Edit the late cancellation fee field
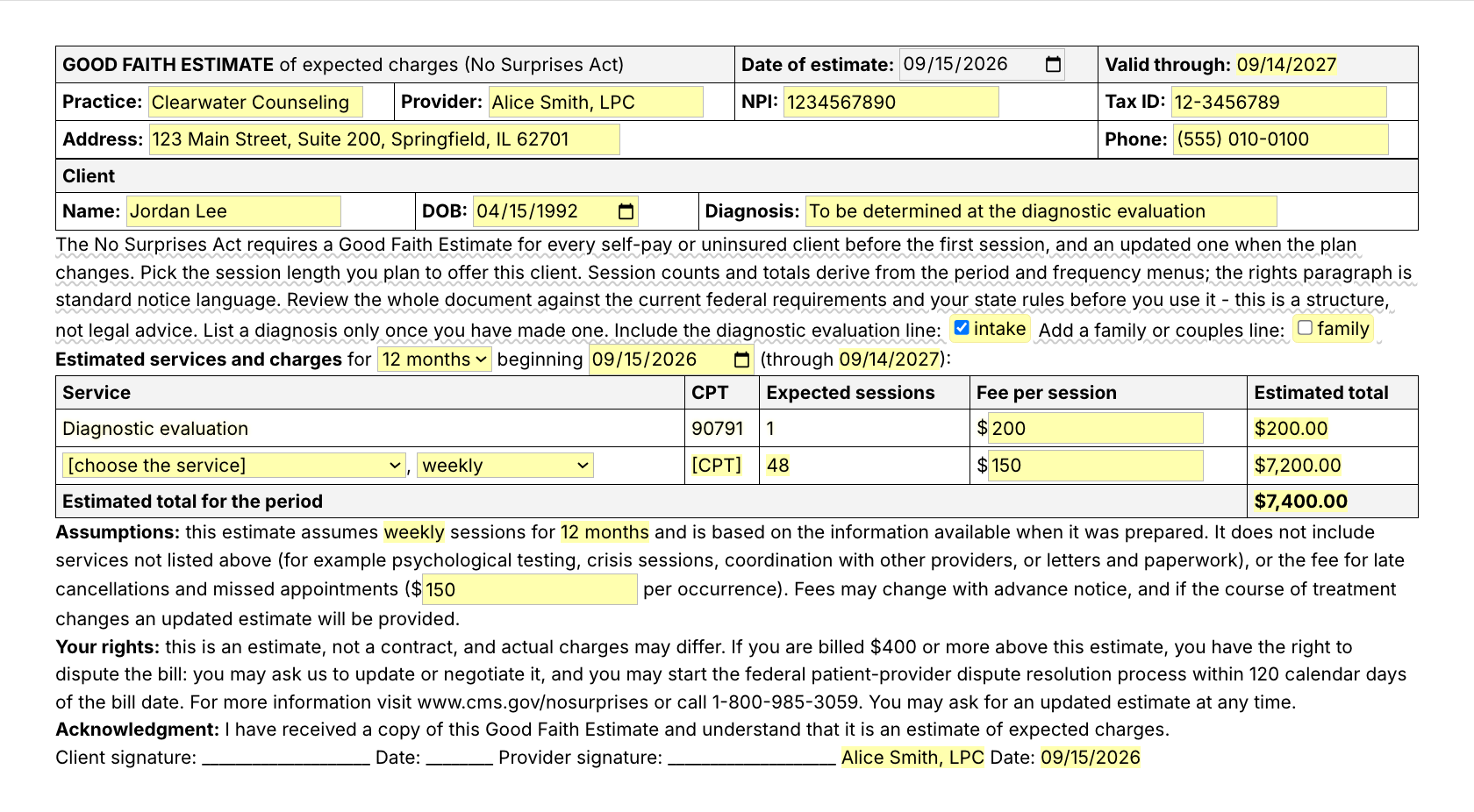This screenshot has height=812, width=1474. tap(530, 589)
